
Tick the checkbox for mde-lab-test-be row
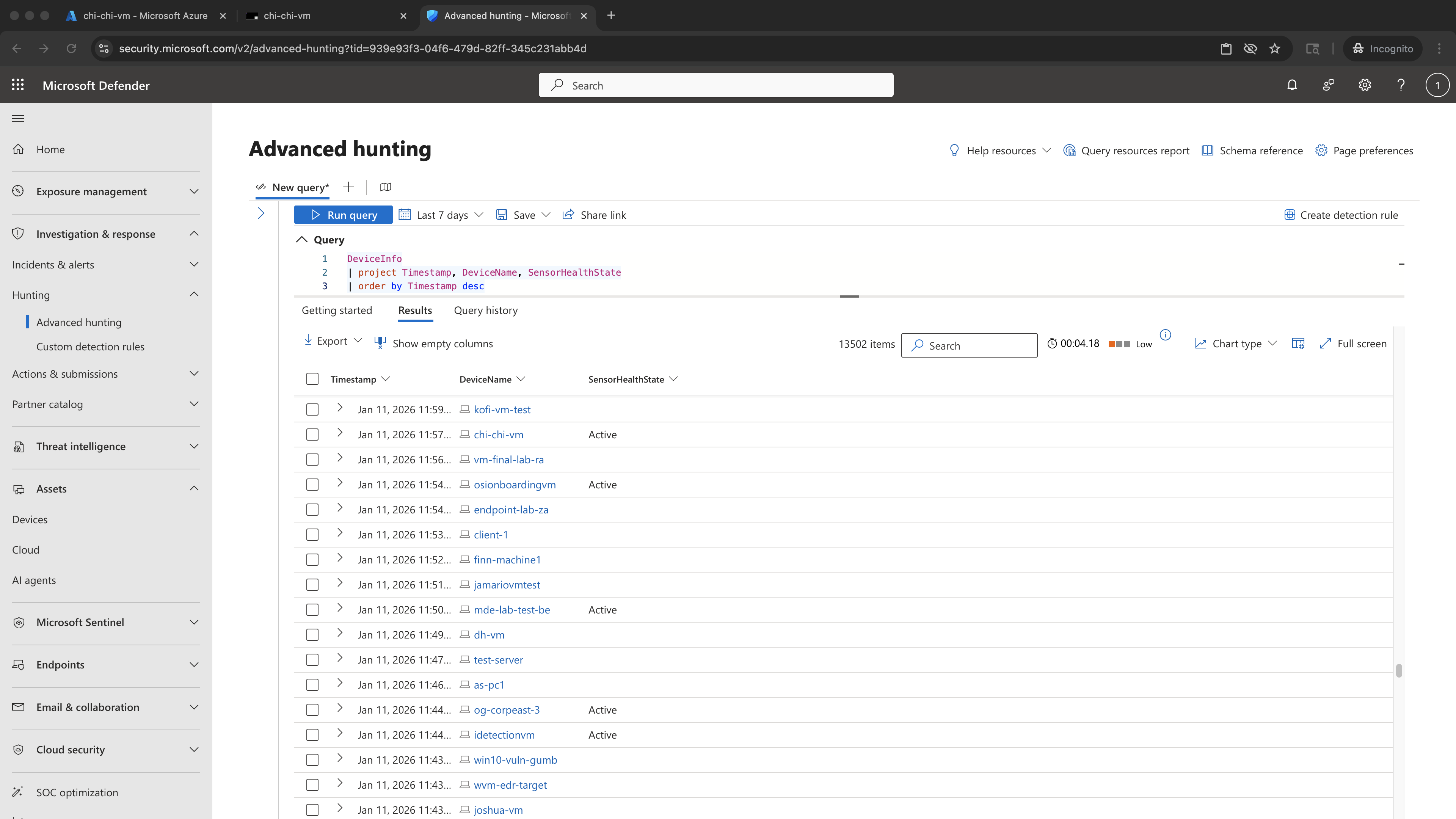coord(312,610)
